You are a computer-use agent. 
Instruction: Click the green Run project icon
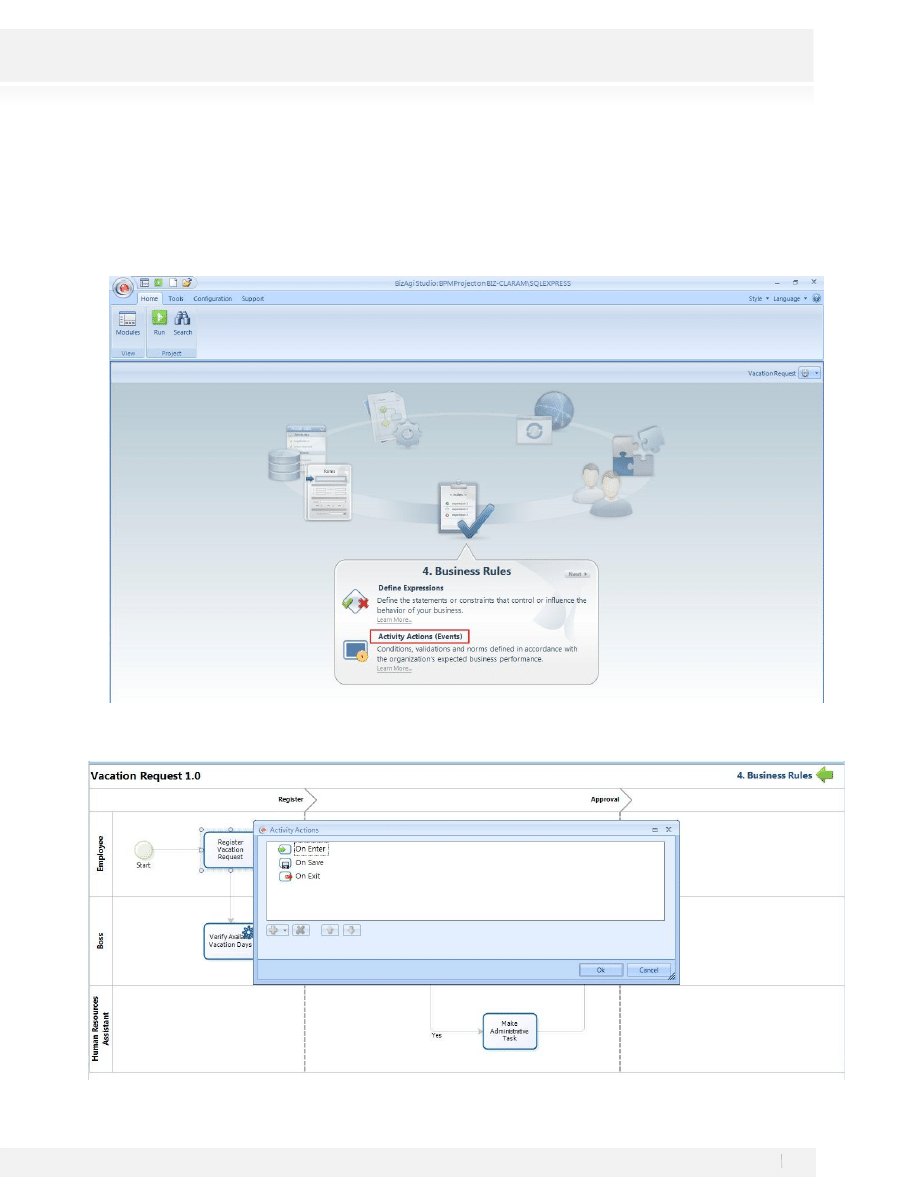point(159,320)
